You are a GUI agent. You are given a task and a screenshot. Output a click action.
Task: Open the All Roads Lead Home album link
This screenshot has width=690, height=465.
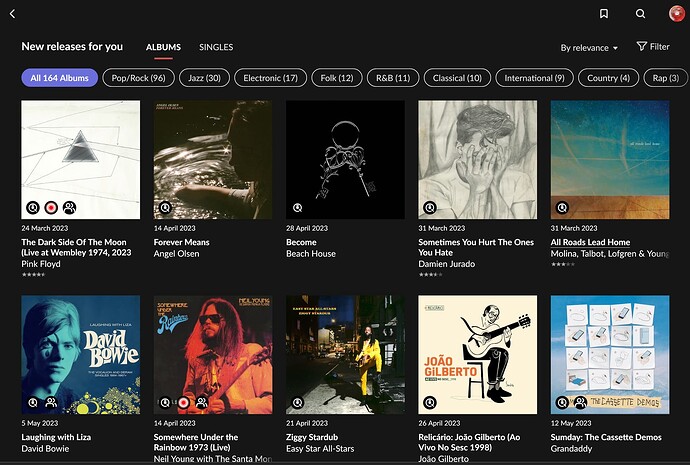590,242
